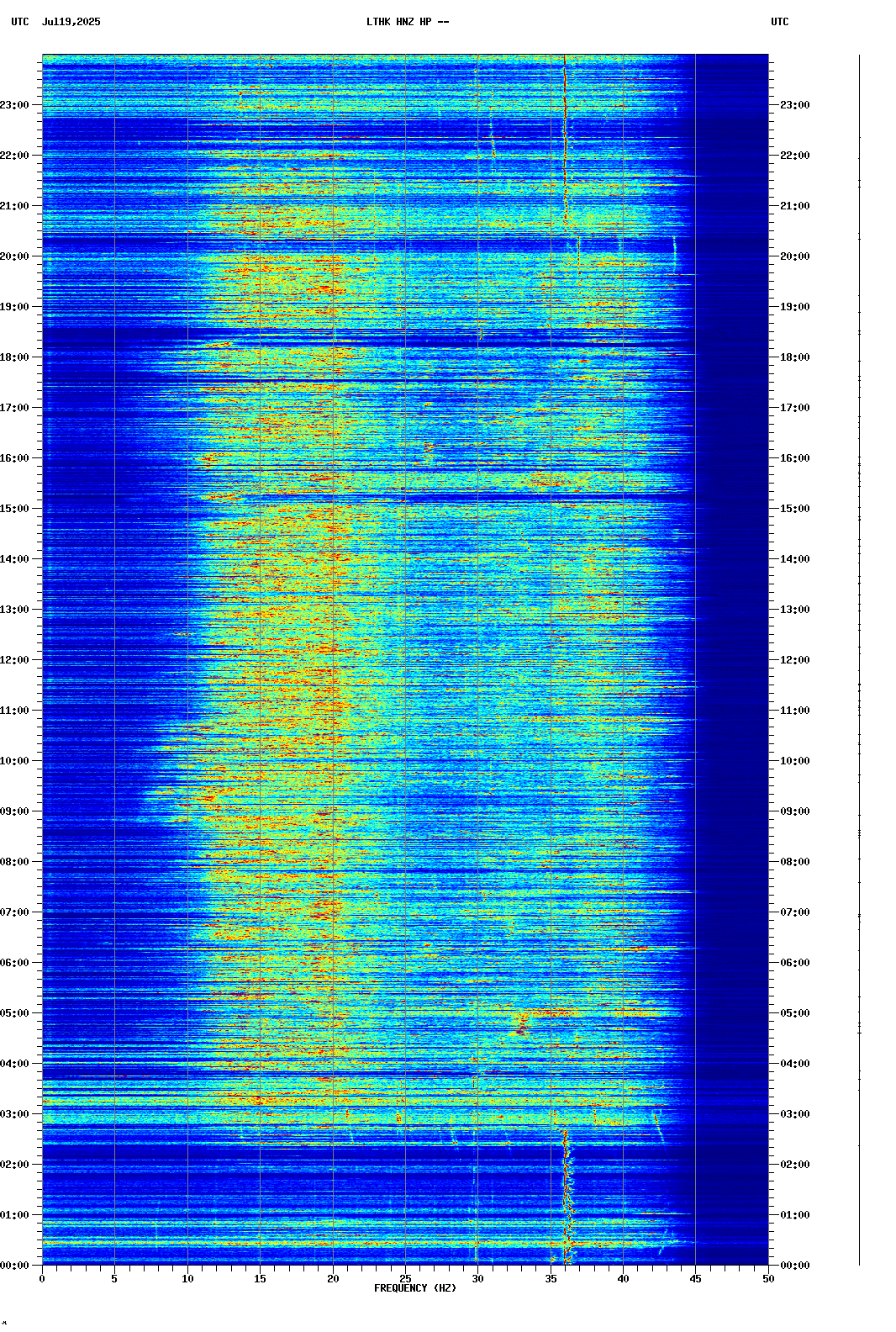This screenshot has height=1332, width=896.
Task: Click '15:00' on the right time axis
Action: [795, 509]
